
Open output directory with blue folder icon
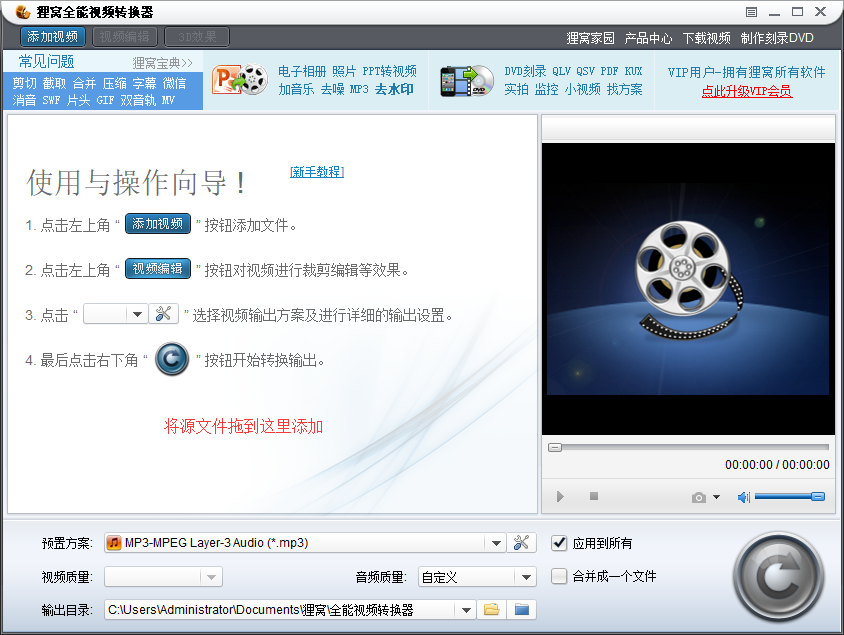point(521,609)
